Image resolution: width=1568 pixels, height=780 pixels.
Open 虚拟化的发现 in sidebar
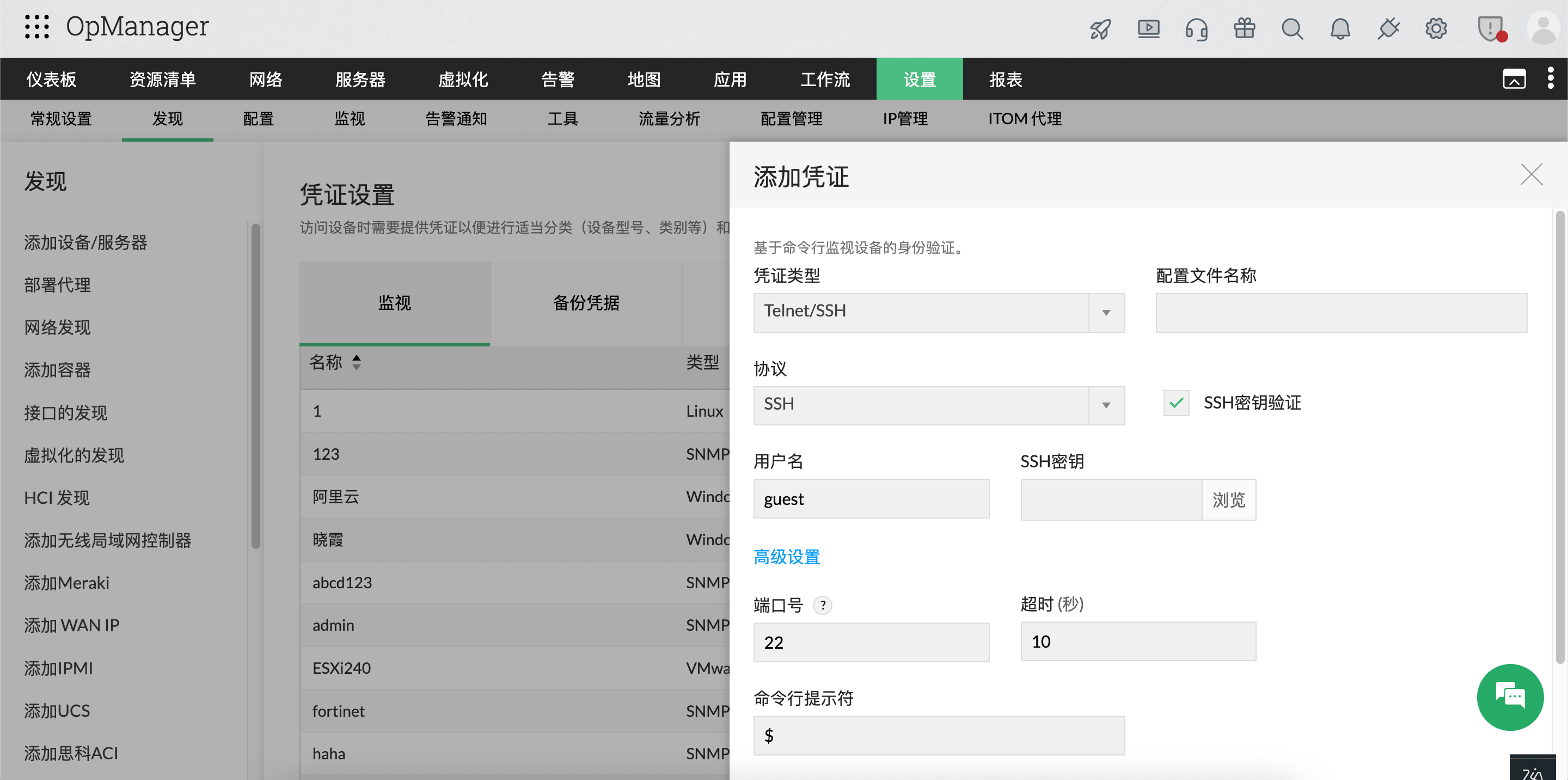coord(73,455)
